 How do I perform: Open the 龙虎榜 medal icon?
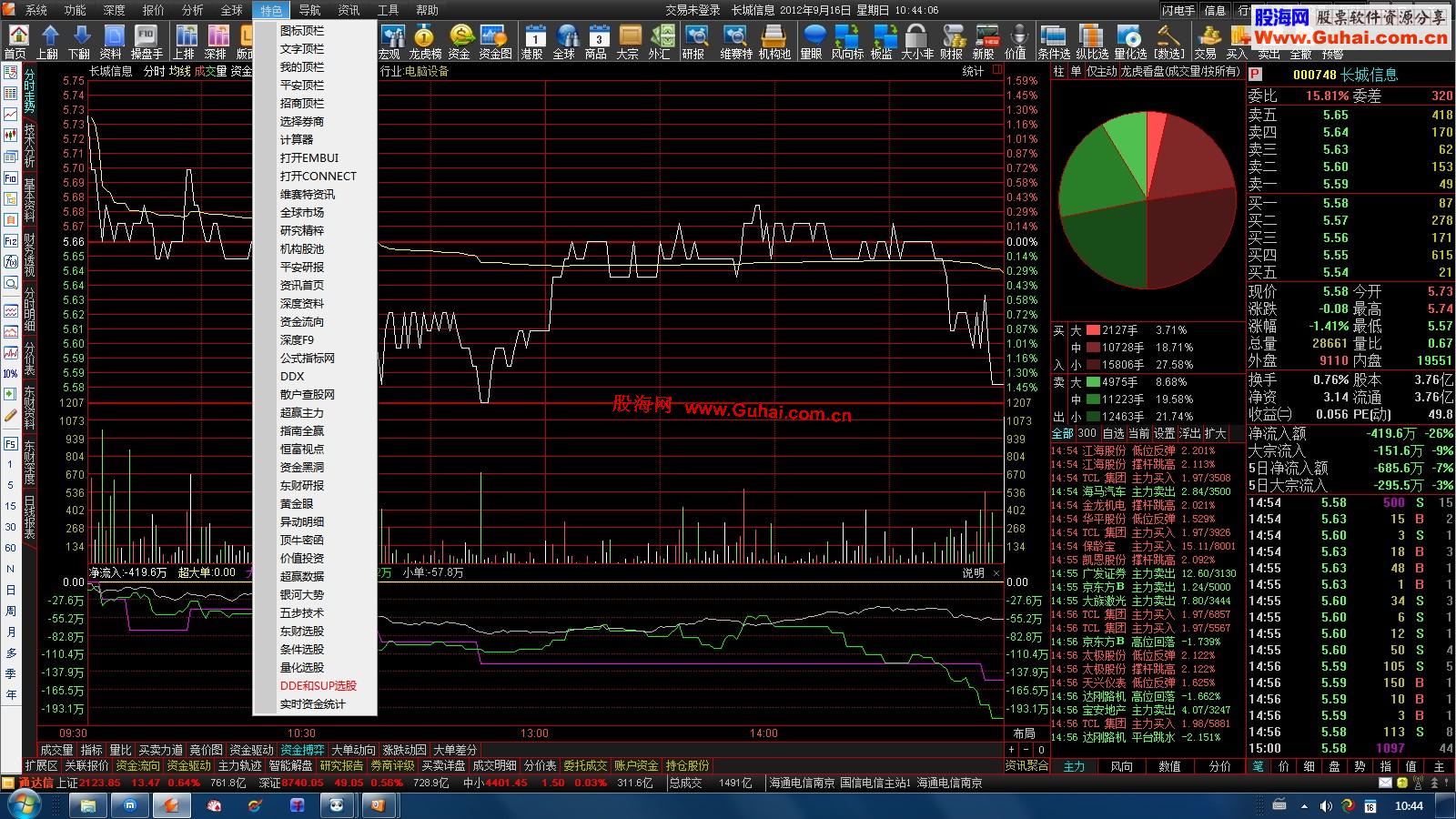tap(424, 42)
